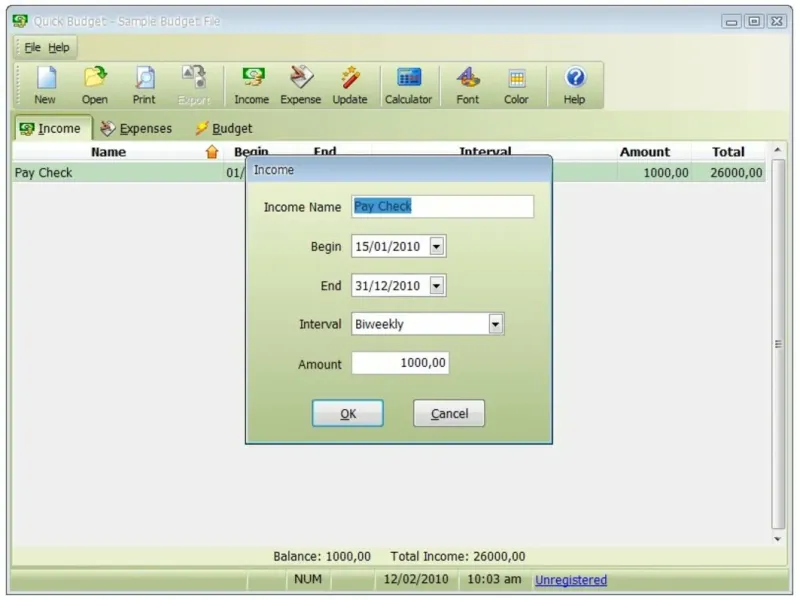Screen dimensions: 800x600
Task: Maximize the Quick Budget window
Action: 754,21
